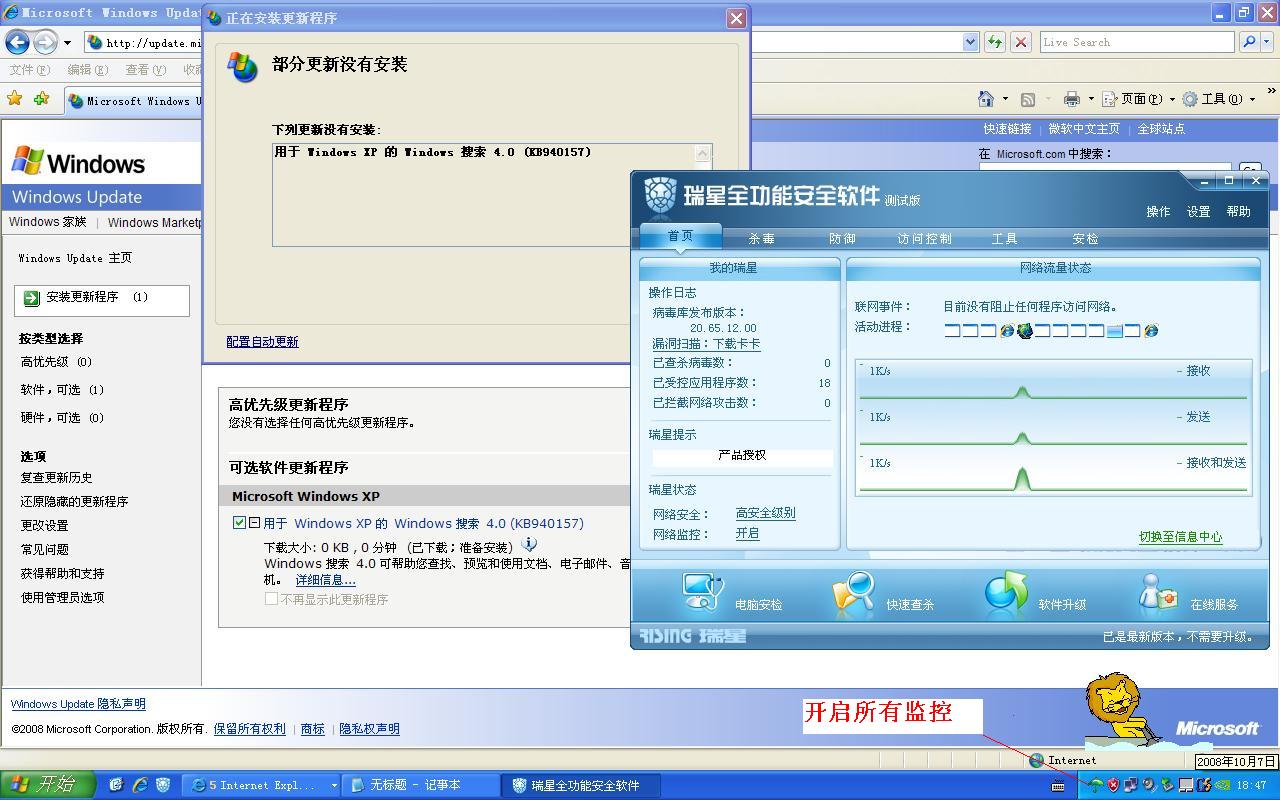Click the red shield icon in system tray
Screen dimensions: 1280x800
tap(1113, 785)
